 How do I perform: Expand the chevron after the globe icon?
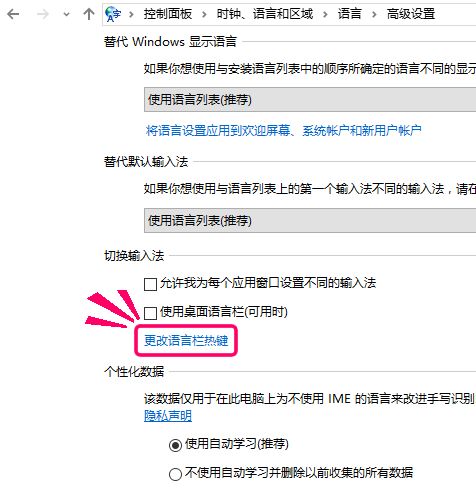pyautogui.click(x=131, y=15)
